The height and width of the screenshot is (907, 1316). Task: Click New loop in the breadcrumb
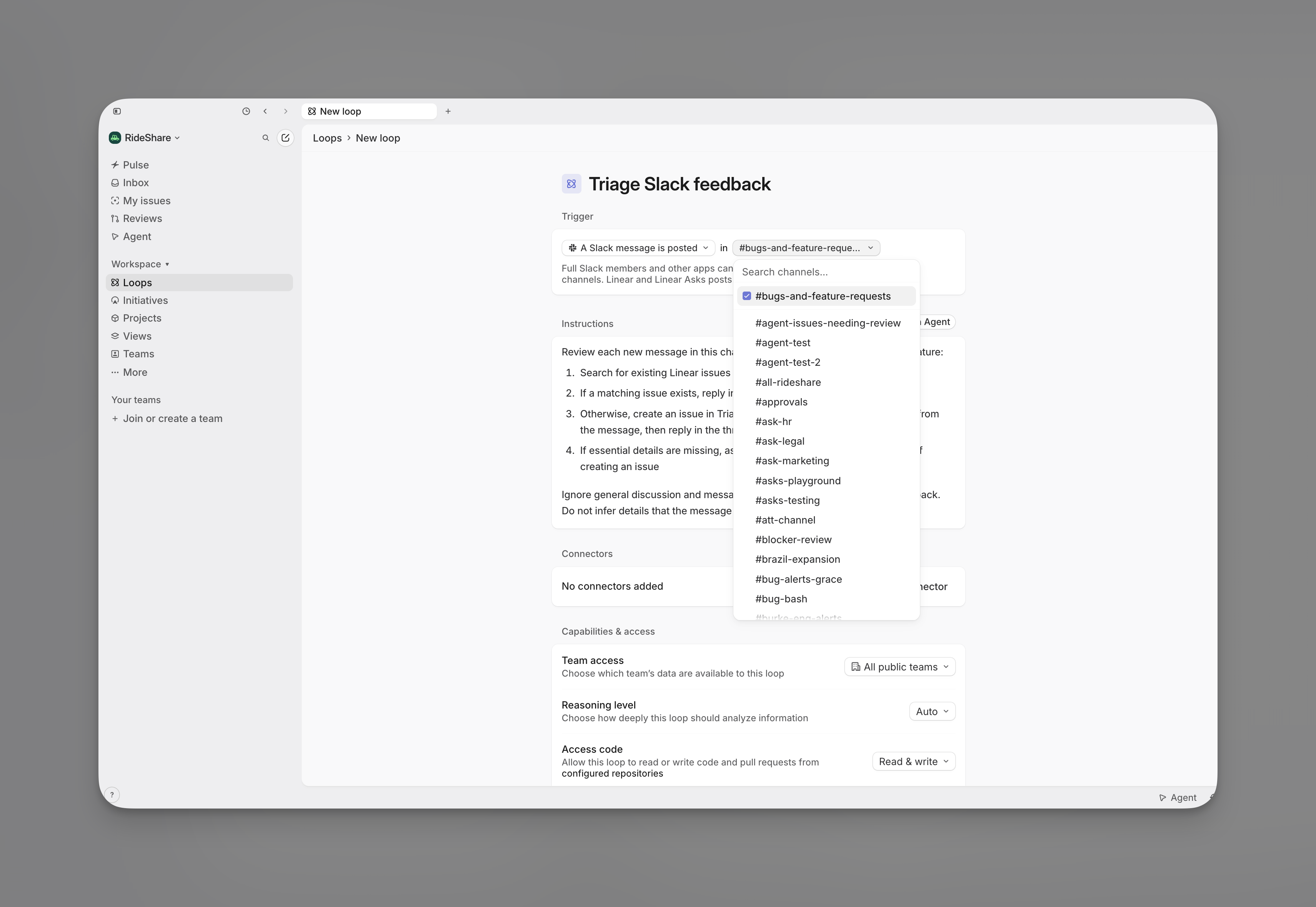tap(378, 138)
